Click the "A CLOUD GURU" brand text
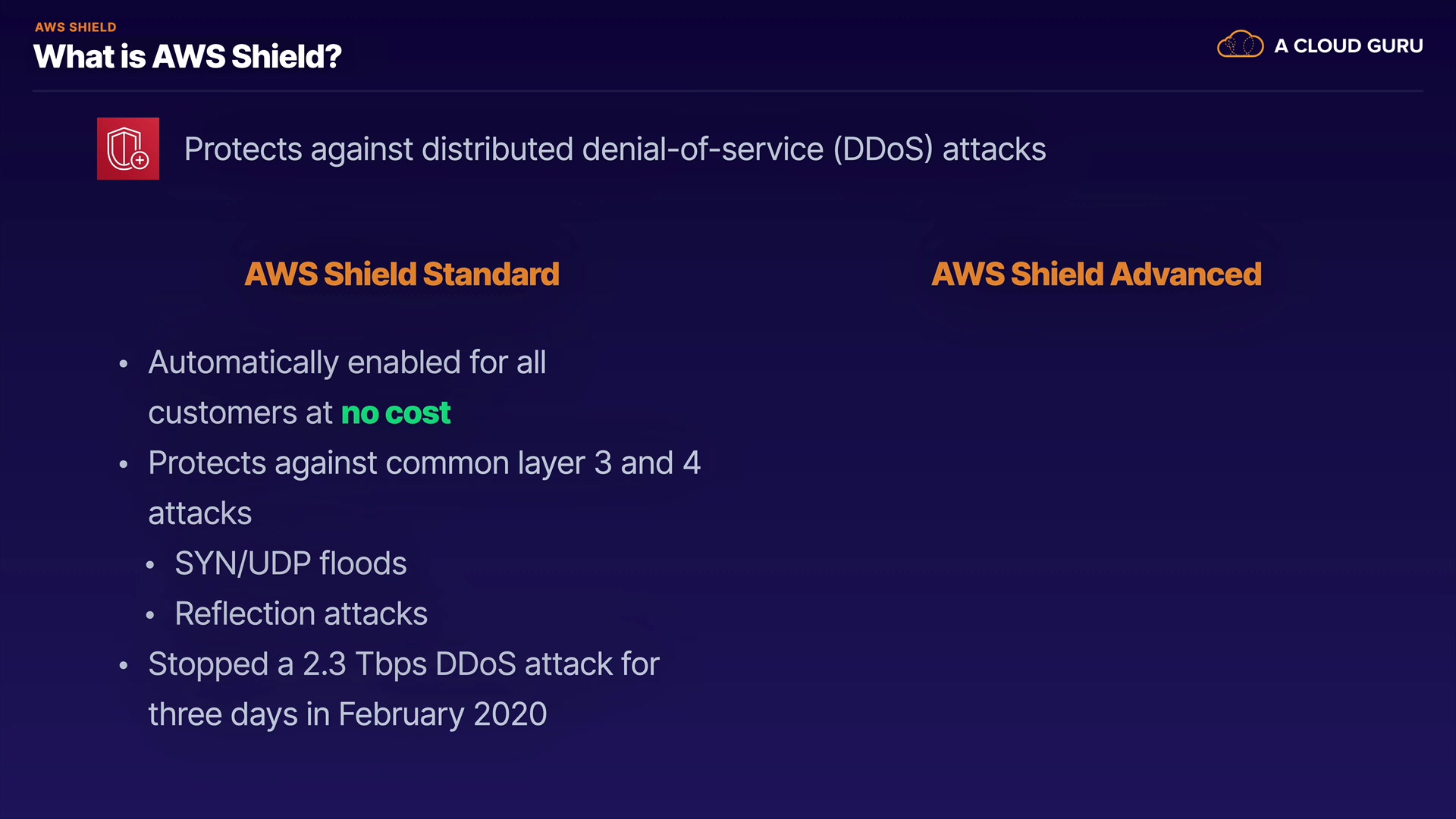This screenshot has width=1456, height=819. coord(1348,46)
